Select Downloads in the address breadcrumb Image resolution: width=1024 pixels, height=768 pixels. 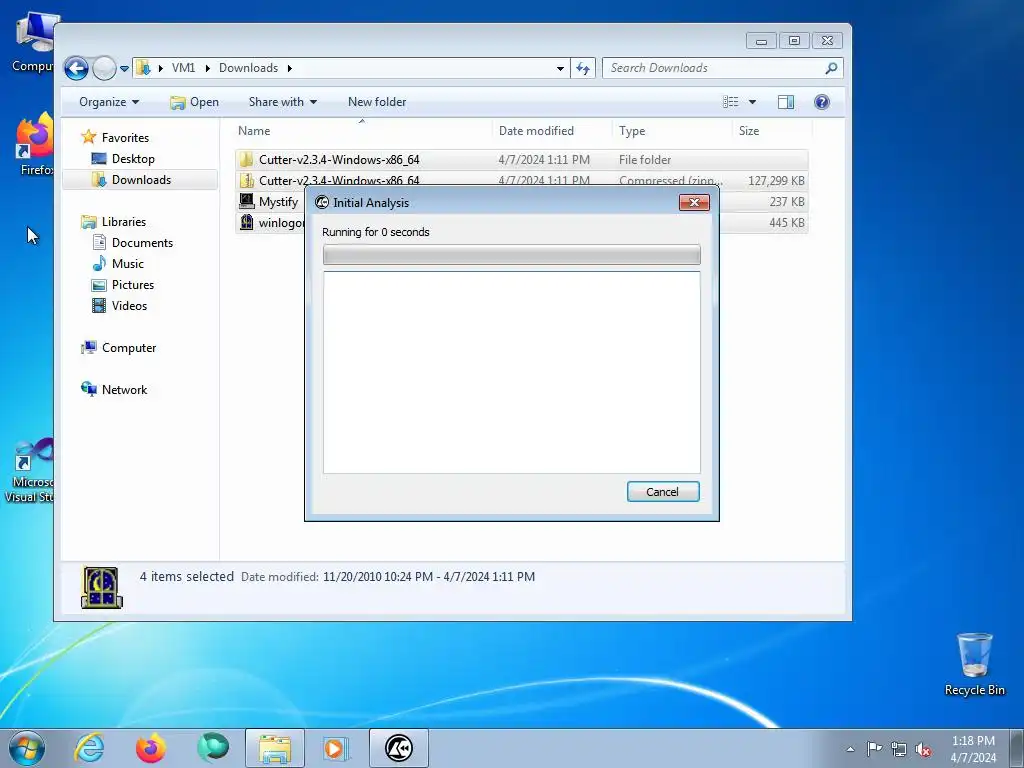248,68
